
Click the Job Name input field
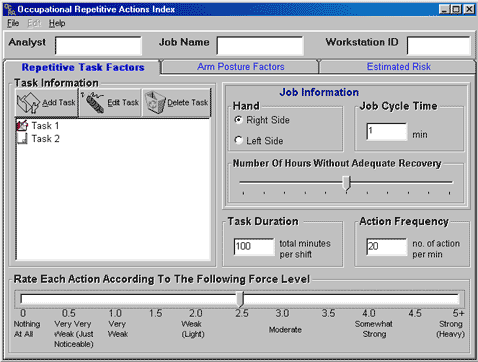click(260, 46)
